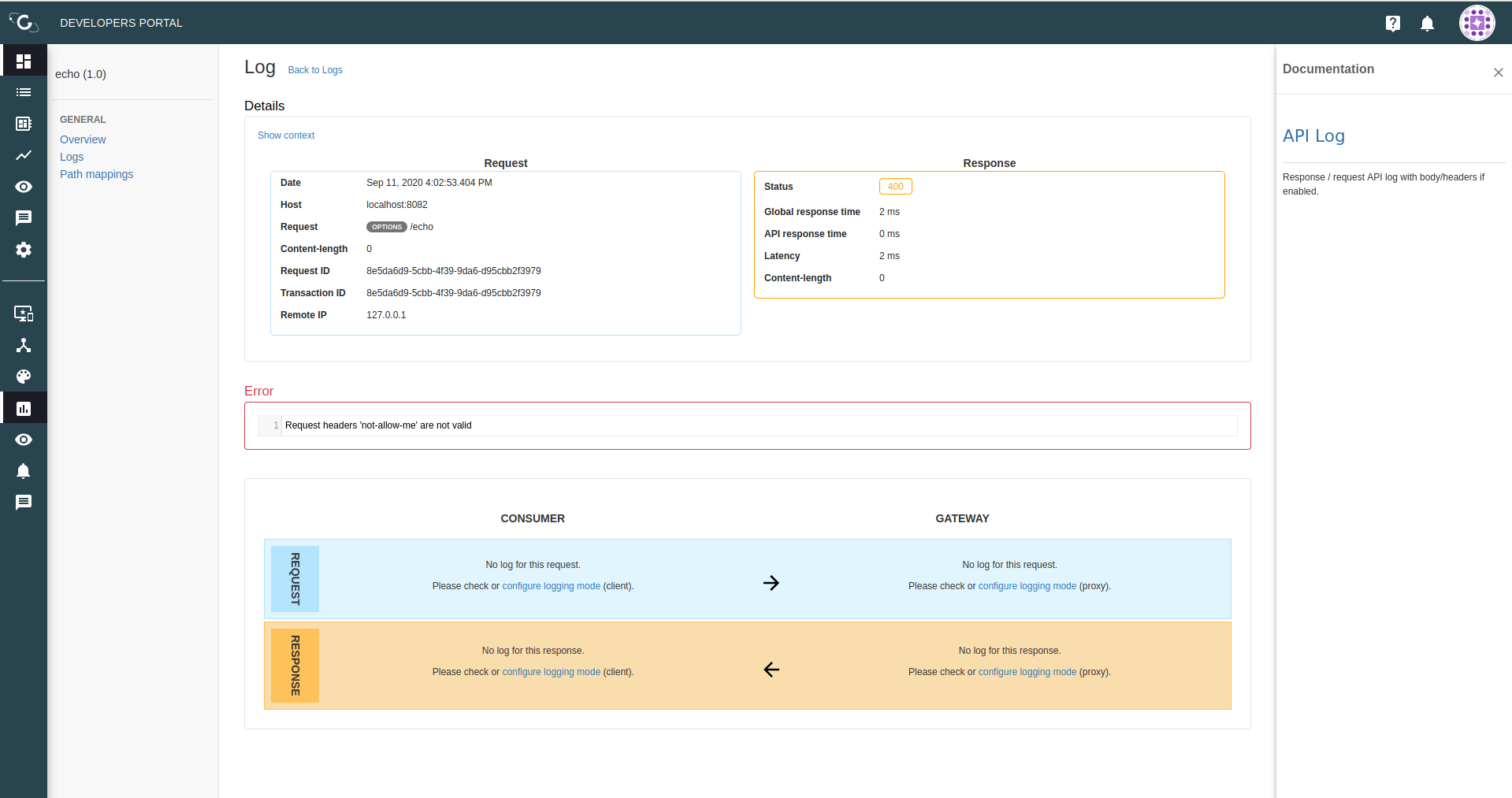Screen dimensions: 1512x798
Task: Open the user avatar menu
Action: coord(1477,23)
